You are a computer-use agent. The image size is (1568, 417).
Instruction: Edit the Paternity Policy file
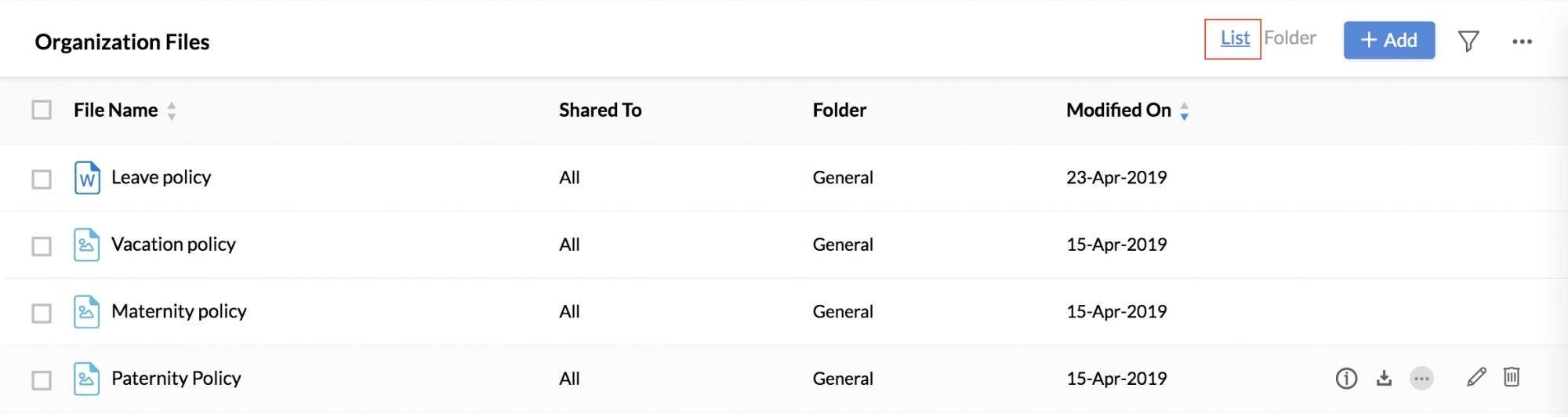click(x=1476, y=378)
